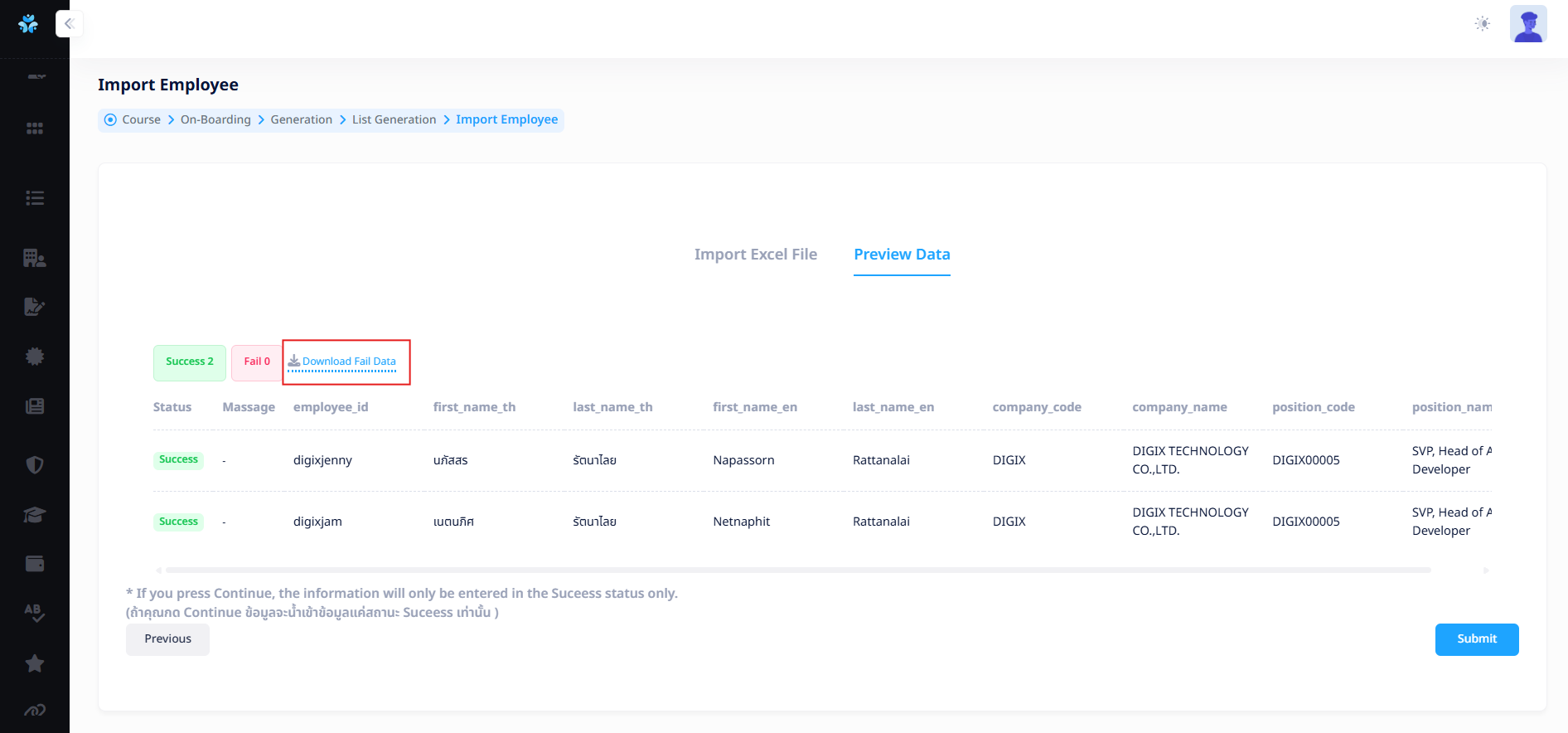
Task: Open the list icon in sidebar
Action: tap(35, 198)
